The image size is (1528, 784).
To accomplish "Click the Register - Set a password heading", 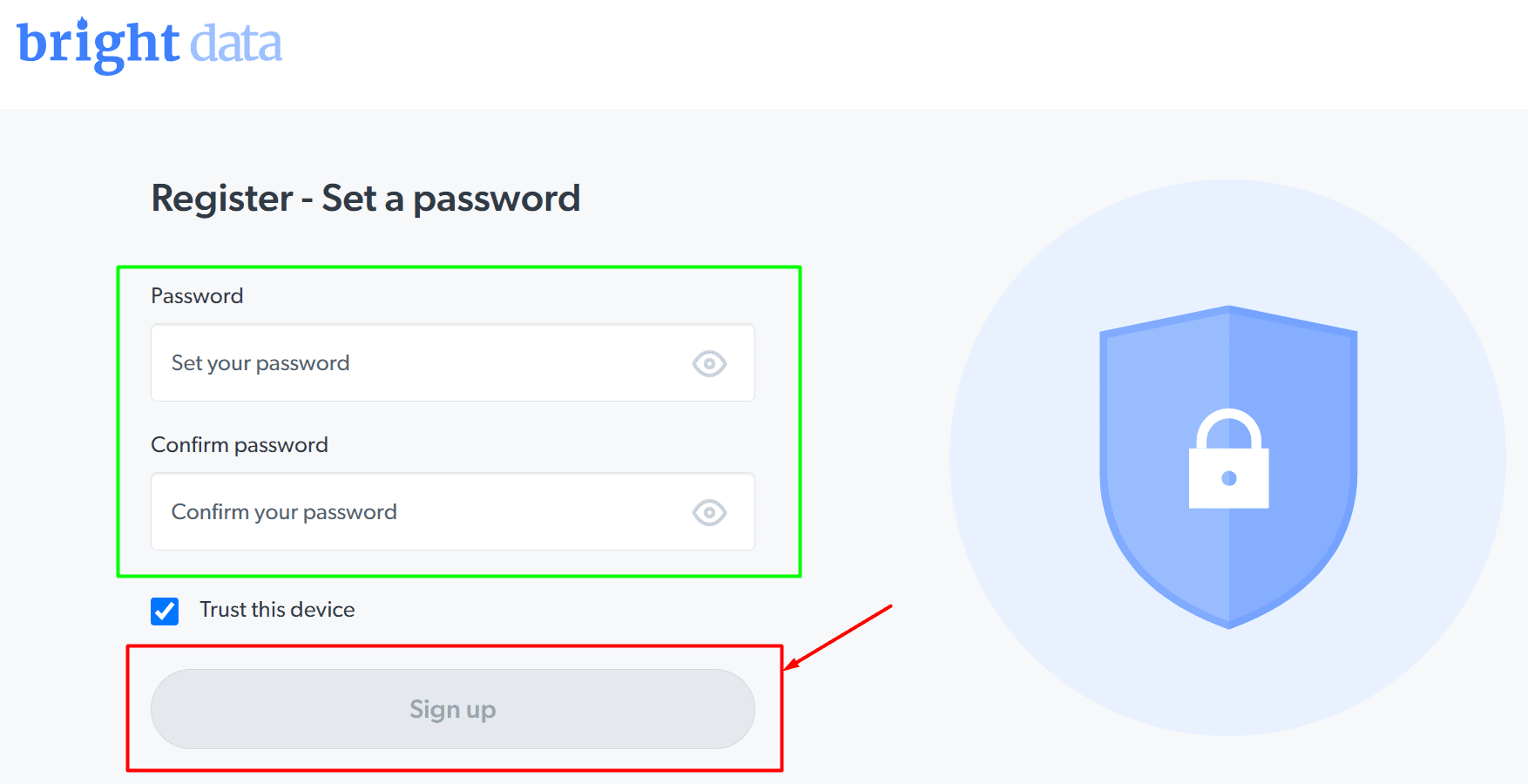I will pos(366,199).
